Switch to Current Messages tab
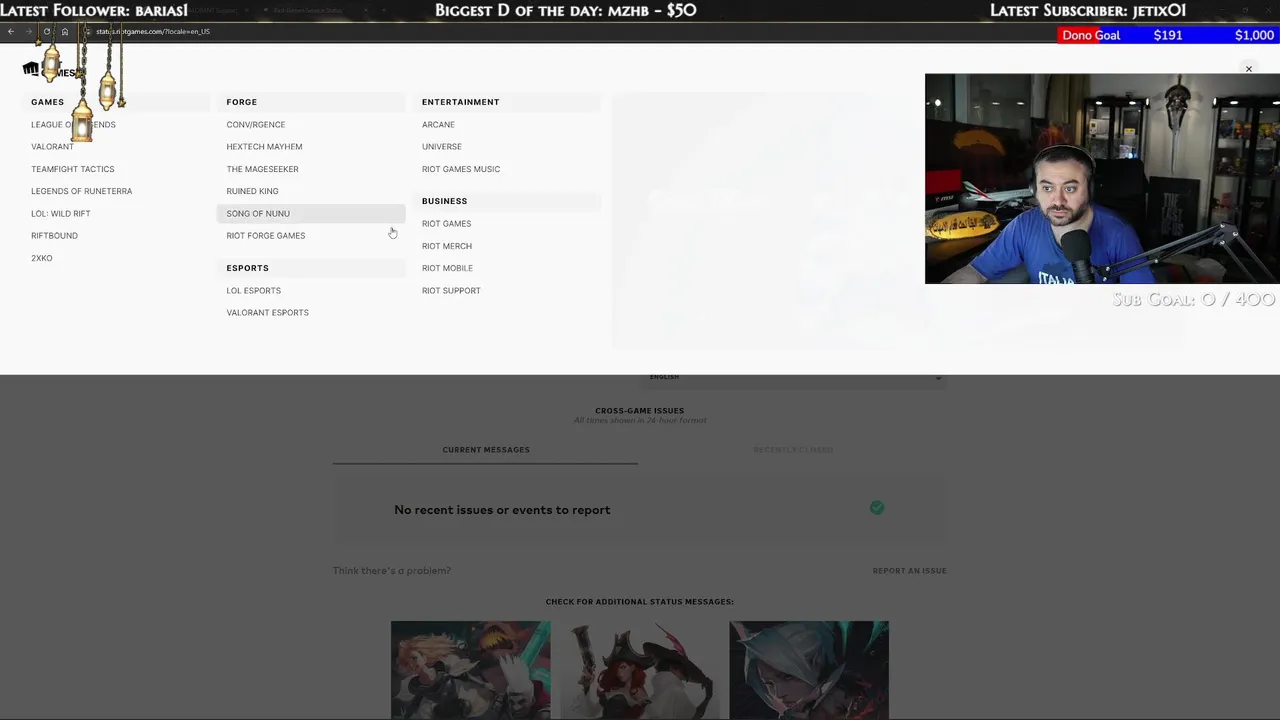Screen dimensions: 1280x720 tap(486, 450)
